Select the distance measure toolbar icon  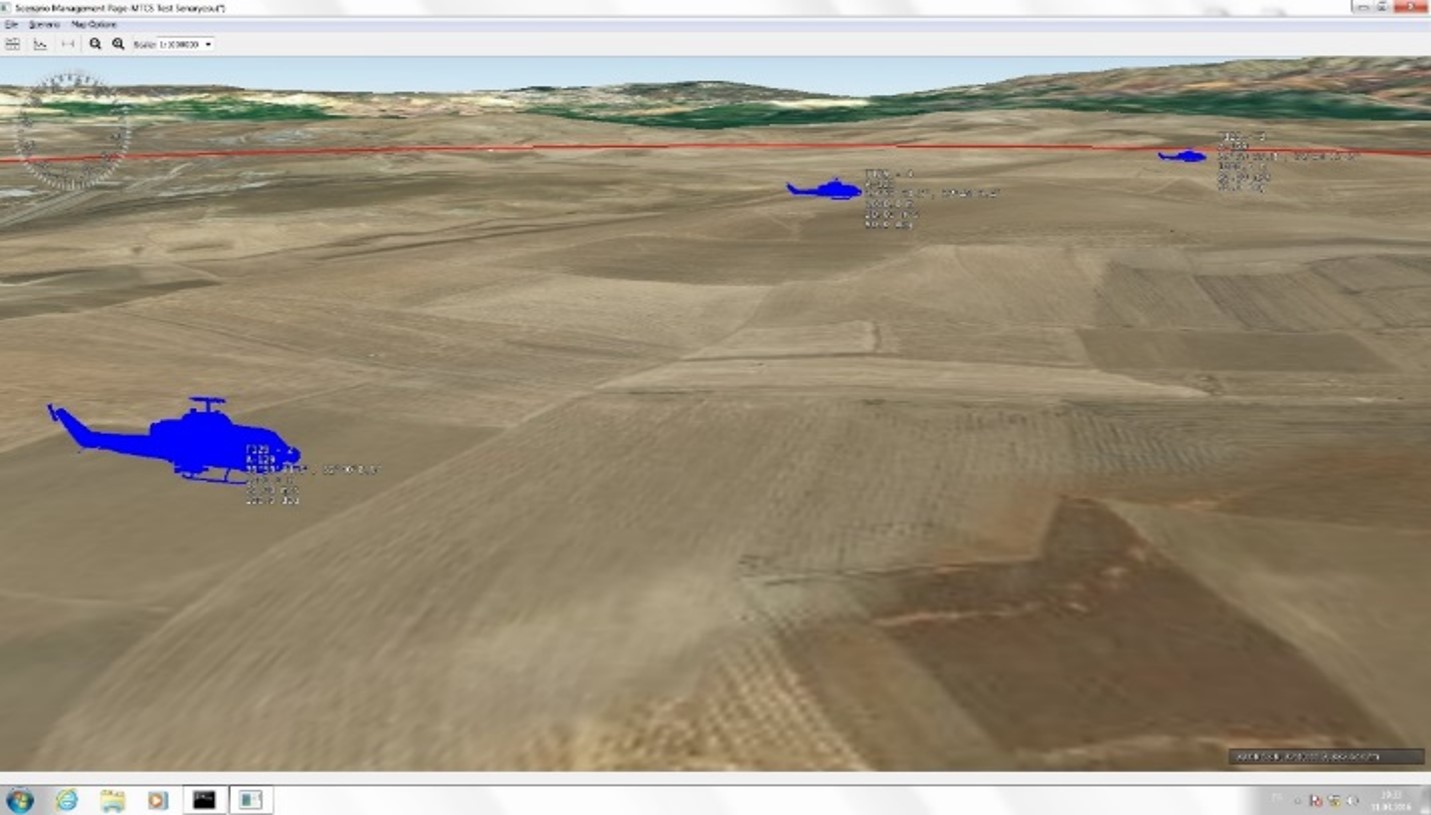click(68, 44)
